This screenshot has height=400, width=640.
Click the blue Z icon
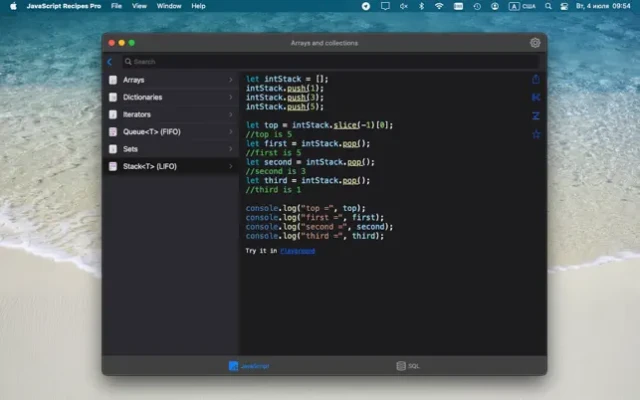(536, 116)
